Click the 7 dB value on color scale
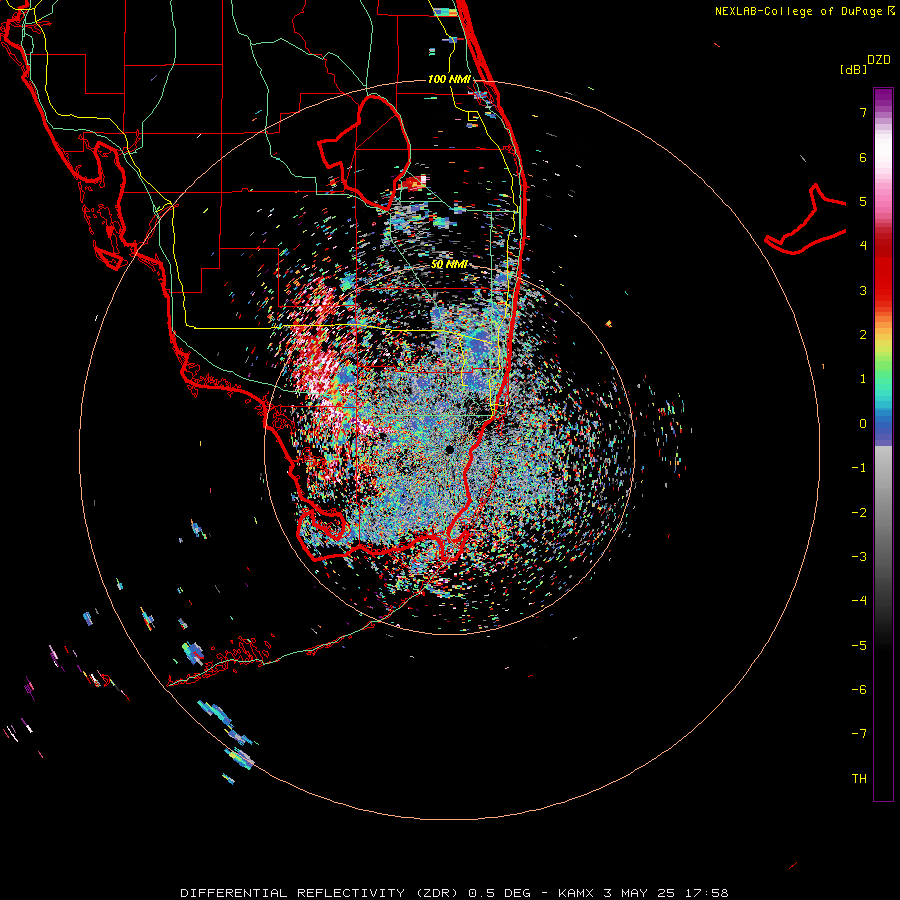The image size is (900, 900). pos(863,112)
